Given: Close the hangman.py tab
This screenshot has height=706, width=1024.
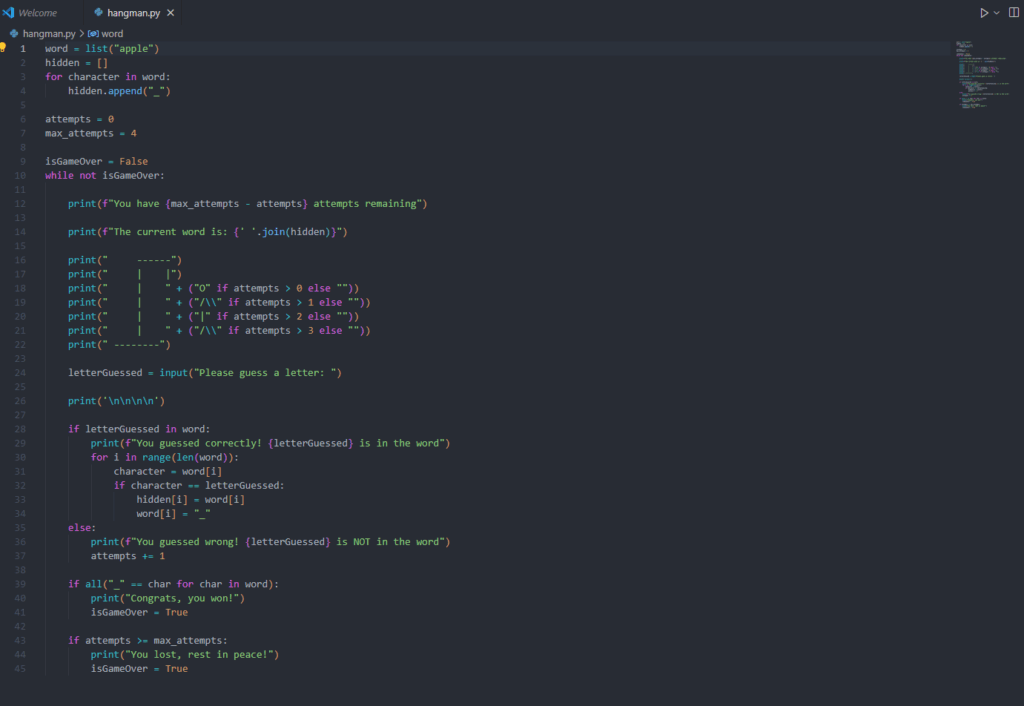Looking at the screenshot, I should 170,13.
